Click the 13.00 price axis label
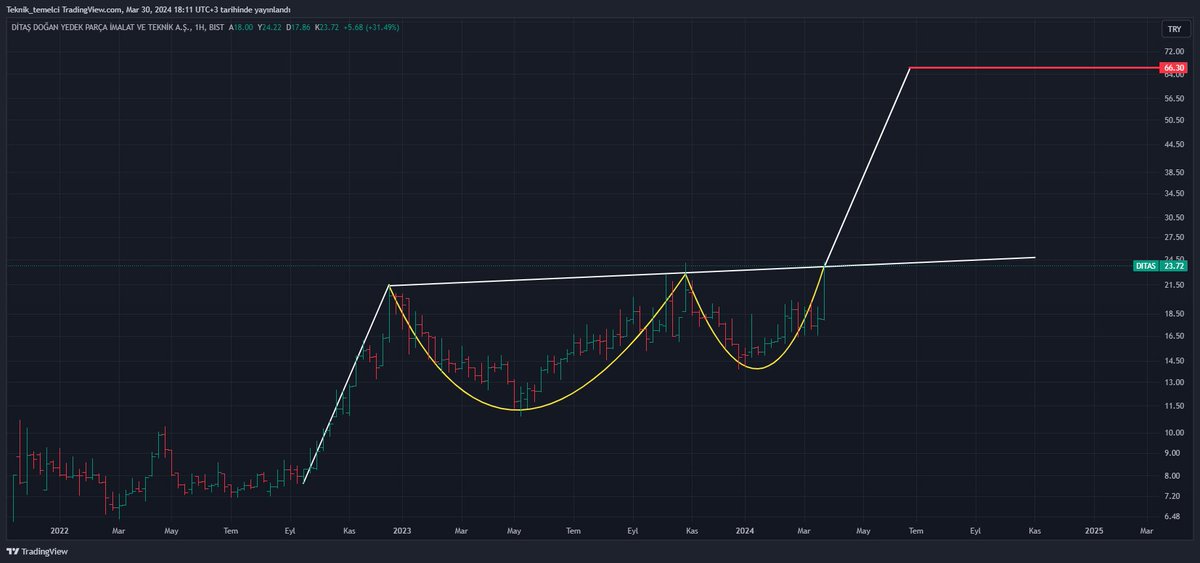 [1173, 382]
